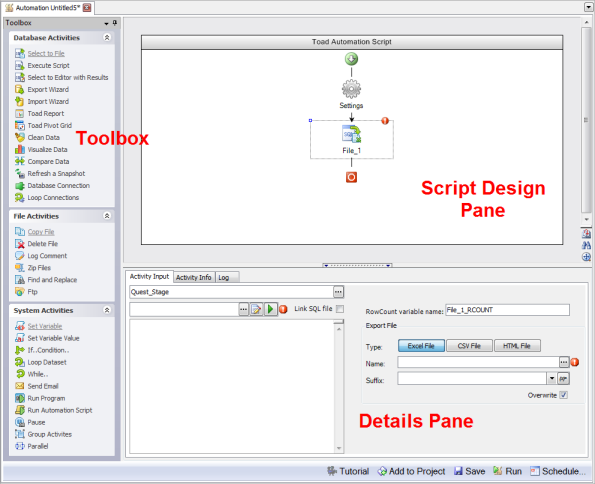Select the Database Connection icon
595x484 pixels.
(x=20, y=186)
